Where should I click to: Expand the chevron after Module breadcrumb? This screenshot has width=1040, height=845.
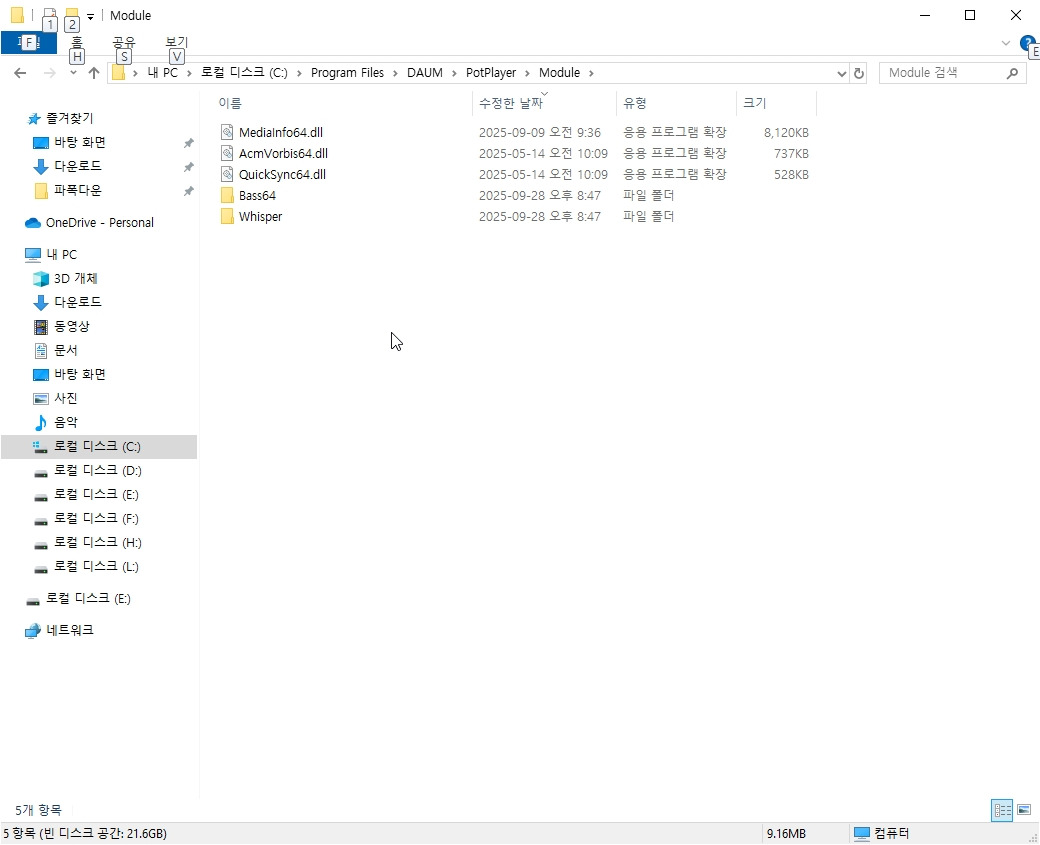591,73
